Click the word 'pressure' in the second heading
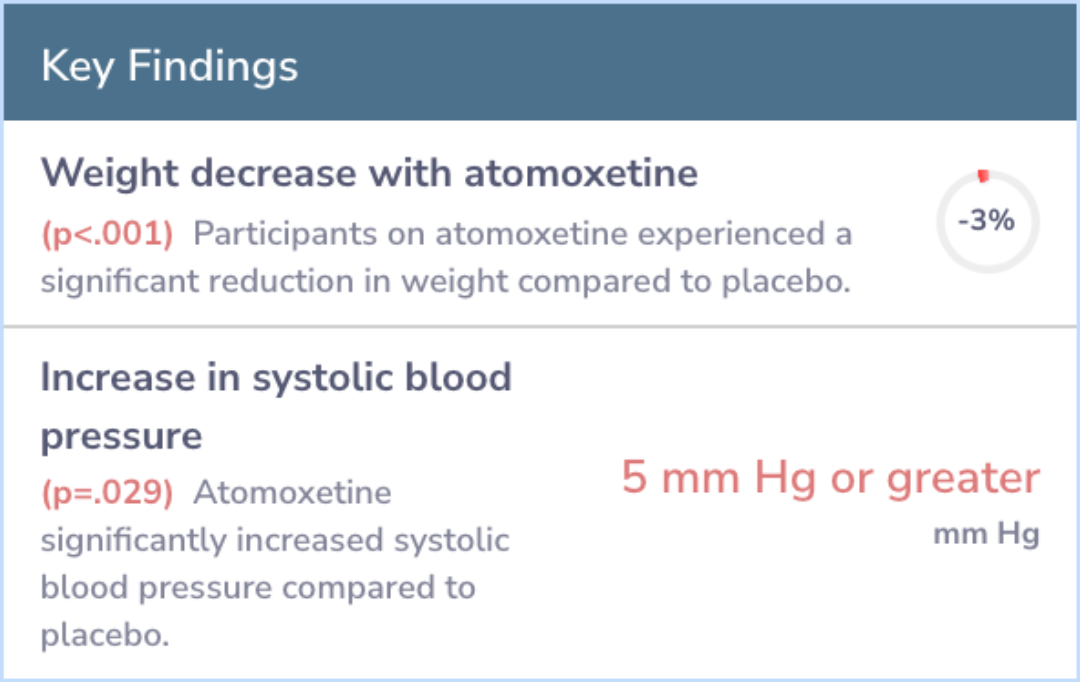This screenshot has width=1080, height=682. [121, 436]
